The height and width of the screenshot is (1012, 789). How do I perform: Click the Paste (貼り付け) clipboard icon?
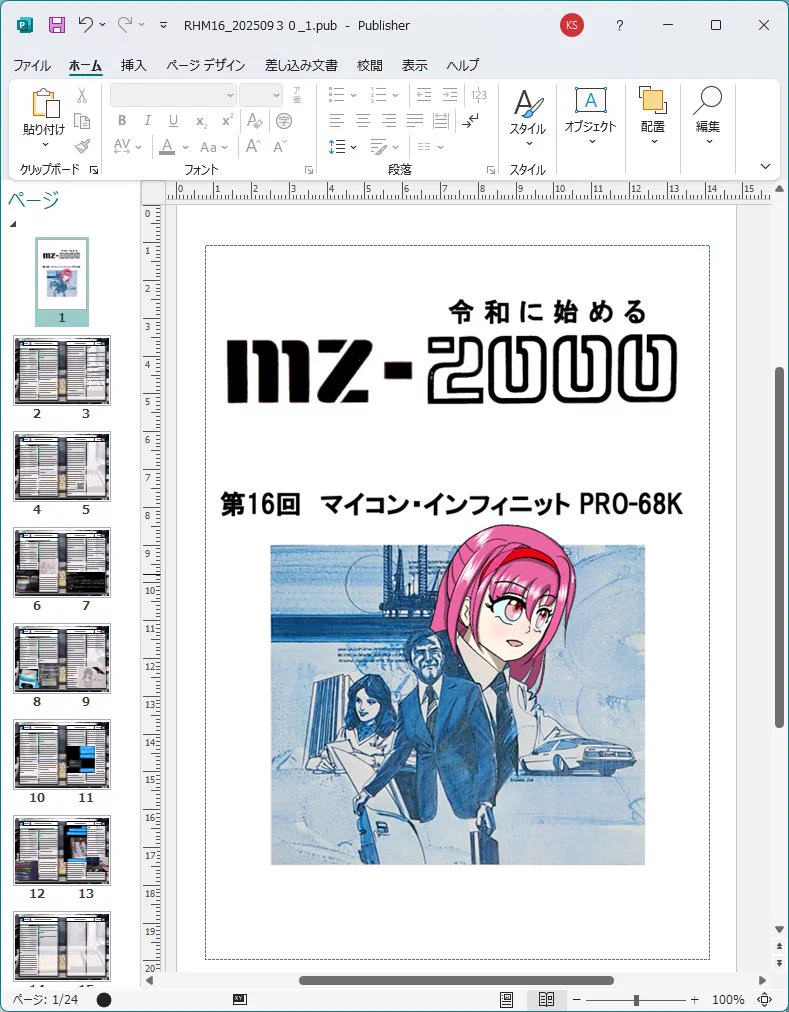click(x=45, y=103)
